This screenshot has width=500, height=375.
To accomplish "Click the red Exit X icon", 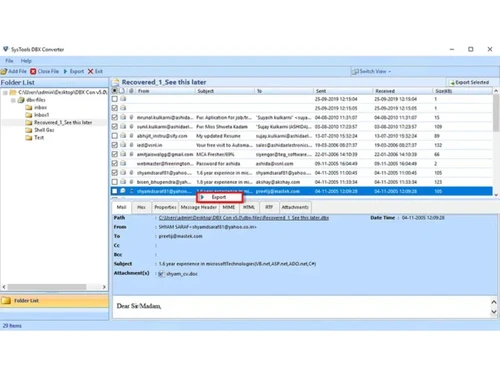I will tap(90, 71).
